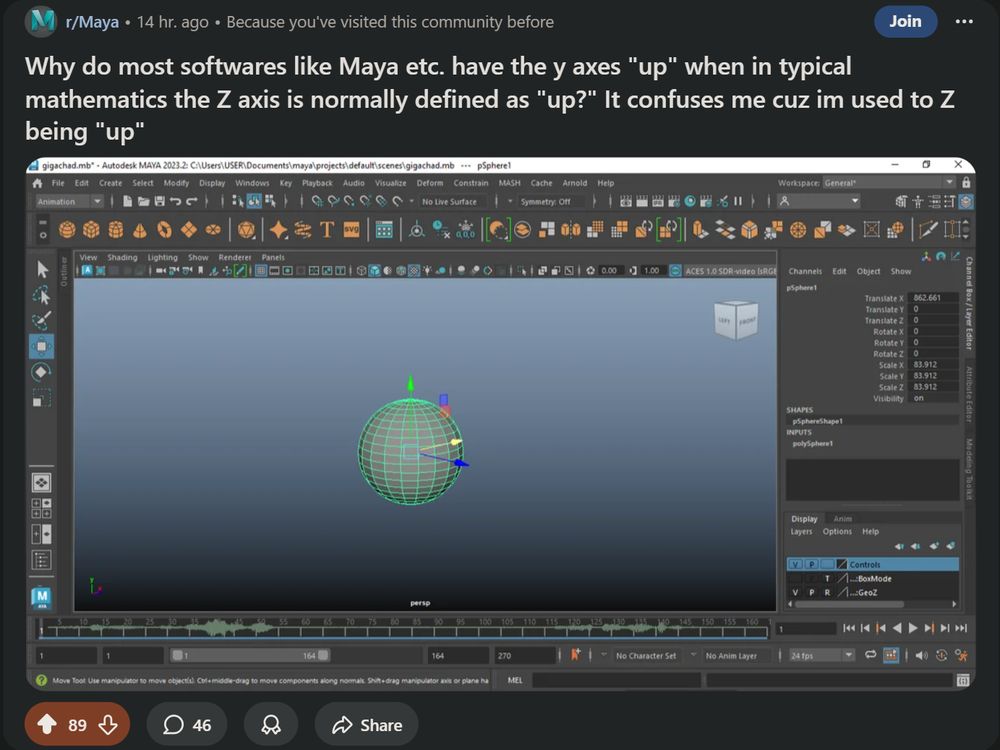Click the MEL command line input
The width and height of the screenshot is (1000, 750).
point(616,680)
